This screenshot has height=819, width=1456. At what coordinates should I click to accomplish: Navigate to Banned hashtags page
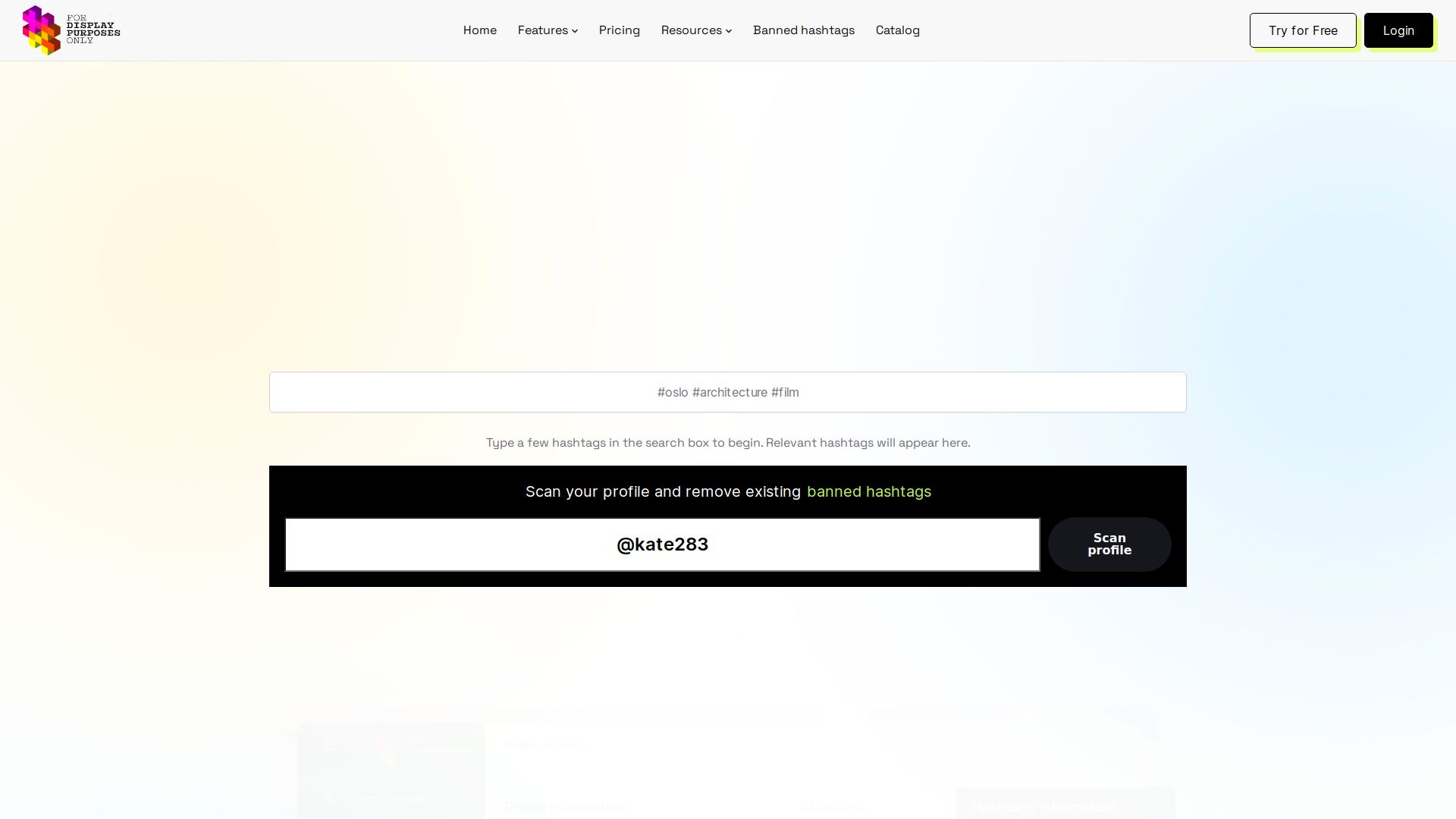click(803, 30)
